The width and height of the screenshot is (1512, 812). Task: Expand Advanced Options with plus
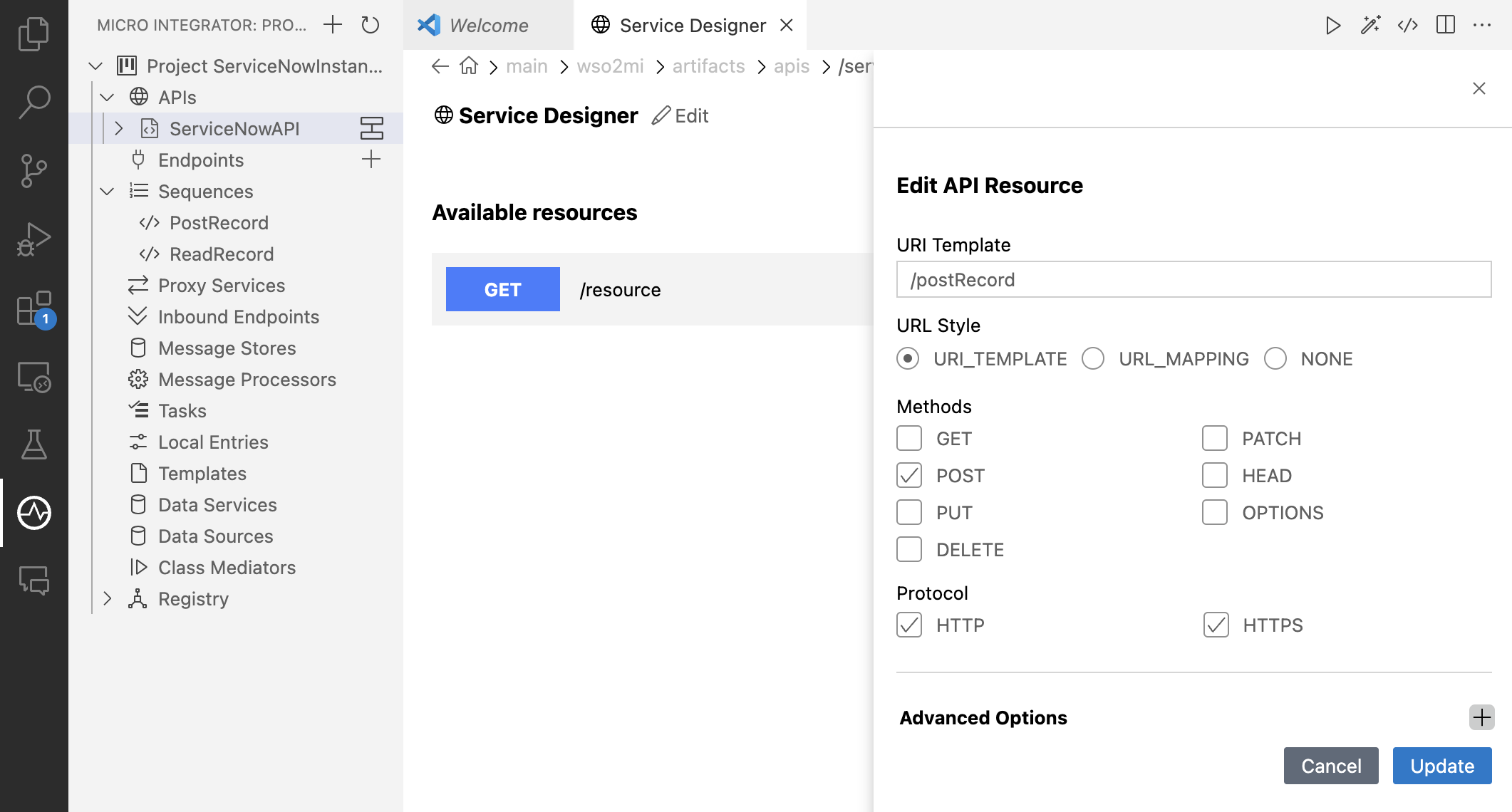(1482, 717)
